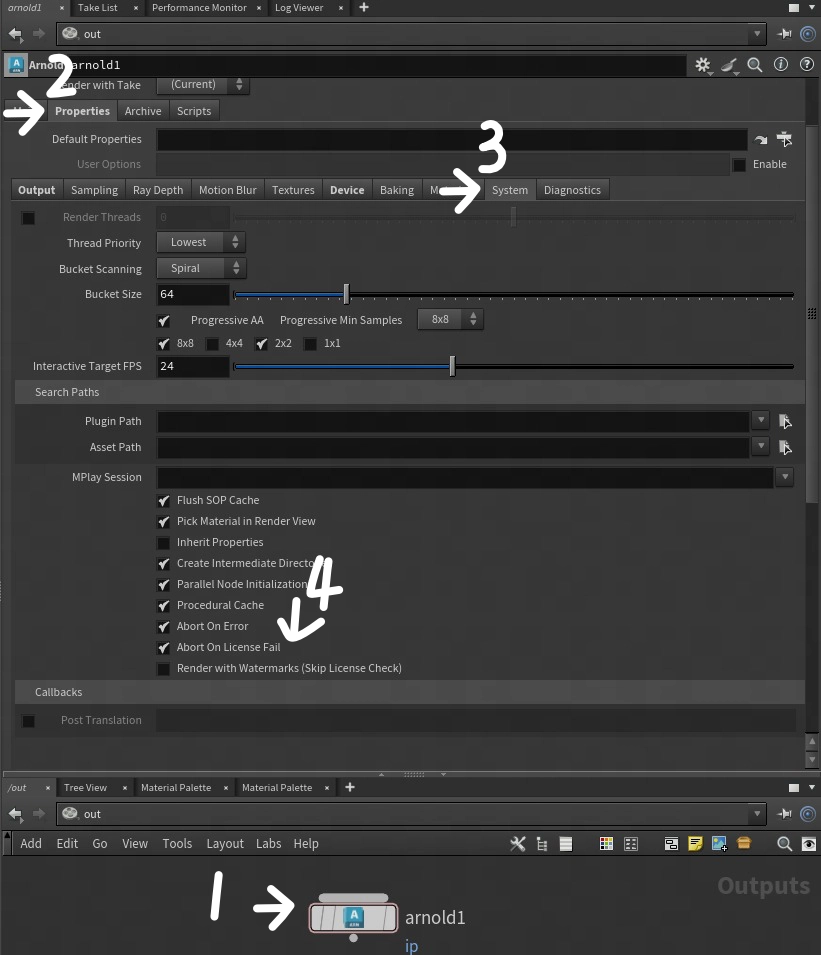Select the arnold1 node in the network
821x955 pixels.
[x=353, y=918]
